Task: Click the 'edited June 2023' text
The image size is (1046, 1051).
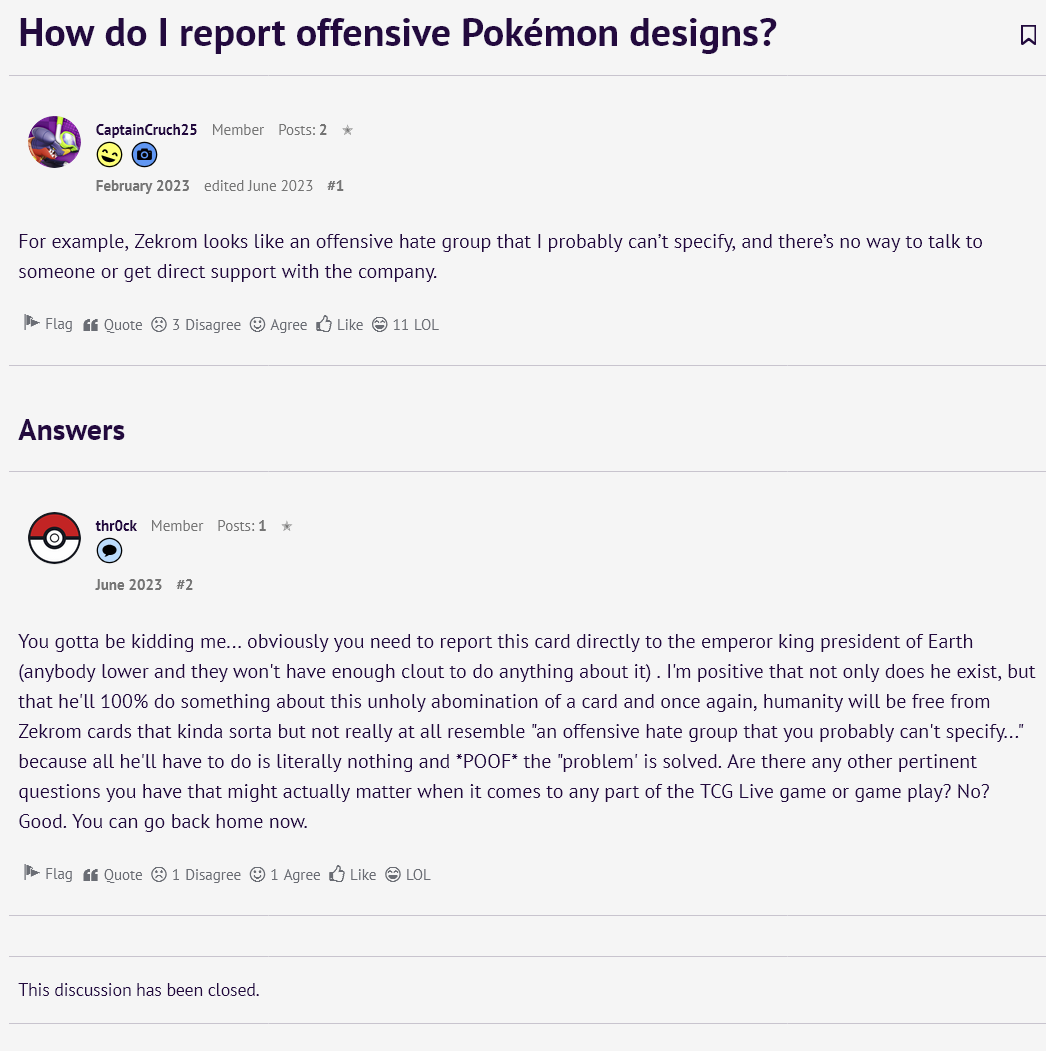Action: tap(258, 186)
